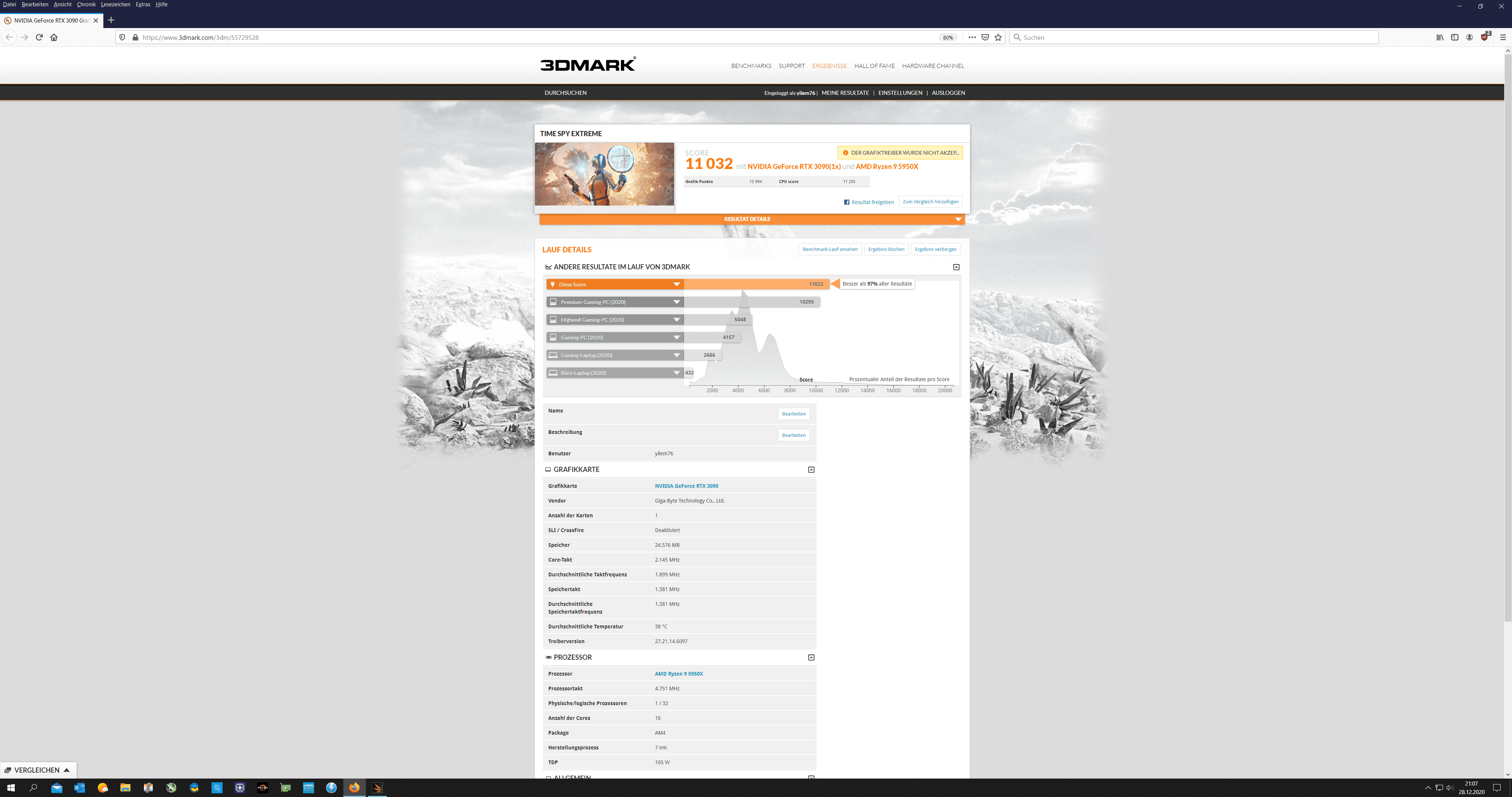Click the Firefox home button
This screenshot has width=1512, height=797.
pyautogui.click(x=54, y=37)
